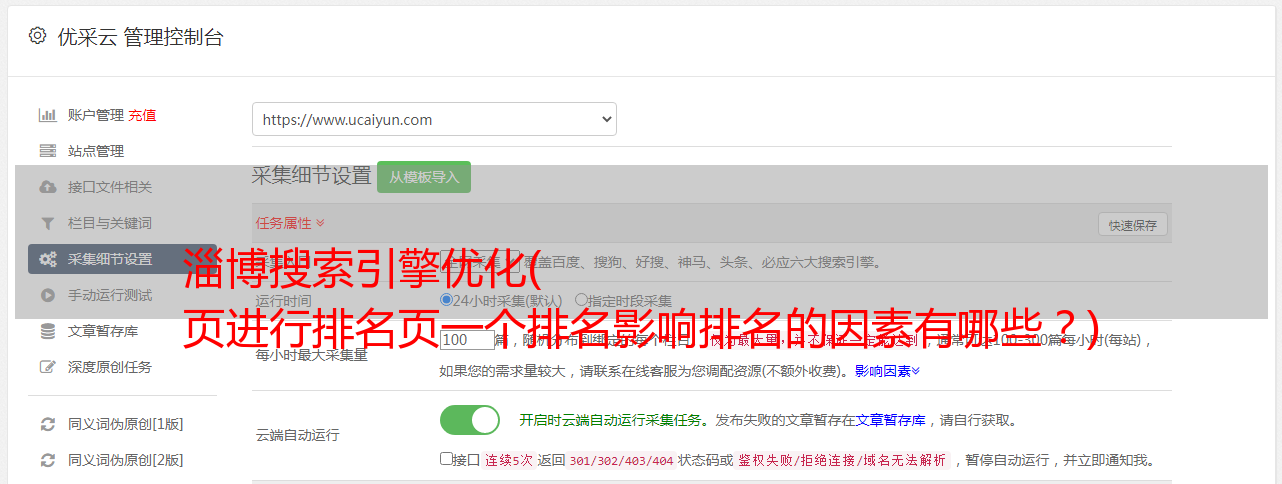
Task: Select the 24小时采集(默认) radio option
Action: (446, 300)
